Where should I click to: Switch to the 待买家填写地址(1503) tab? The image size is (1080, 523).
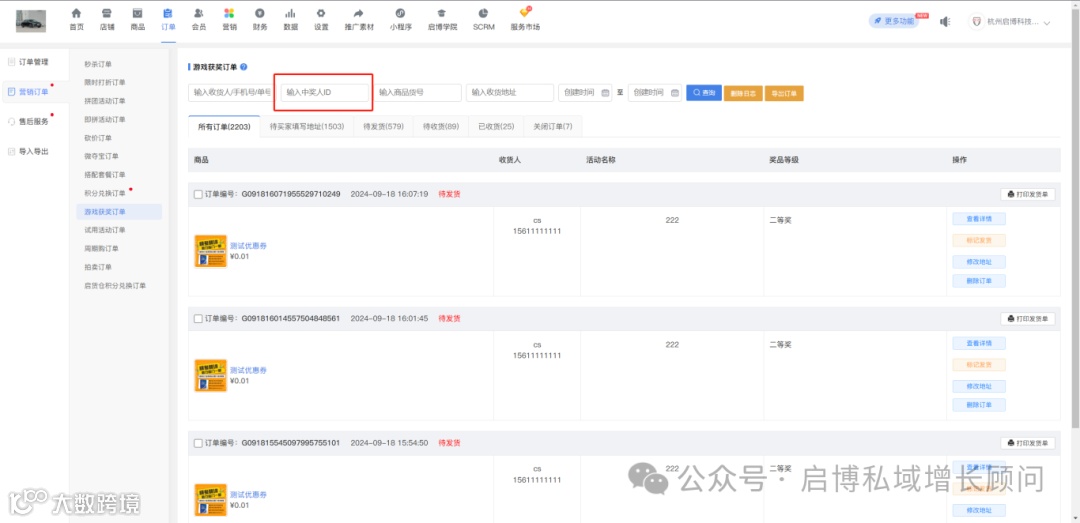307,127
